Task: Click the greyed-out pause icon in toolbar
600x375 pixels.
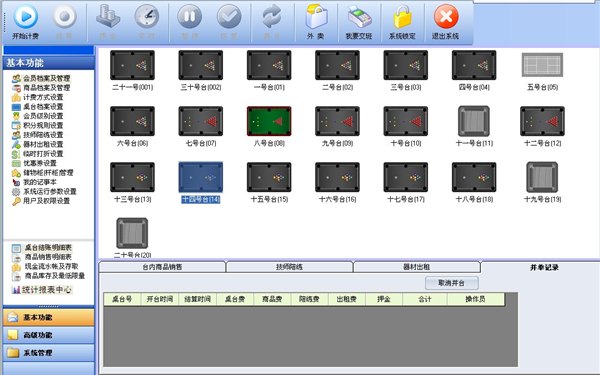Action: (189, 16)
